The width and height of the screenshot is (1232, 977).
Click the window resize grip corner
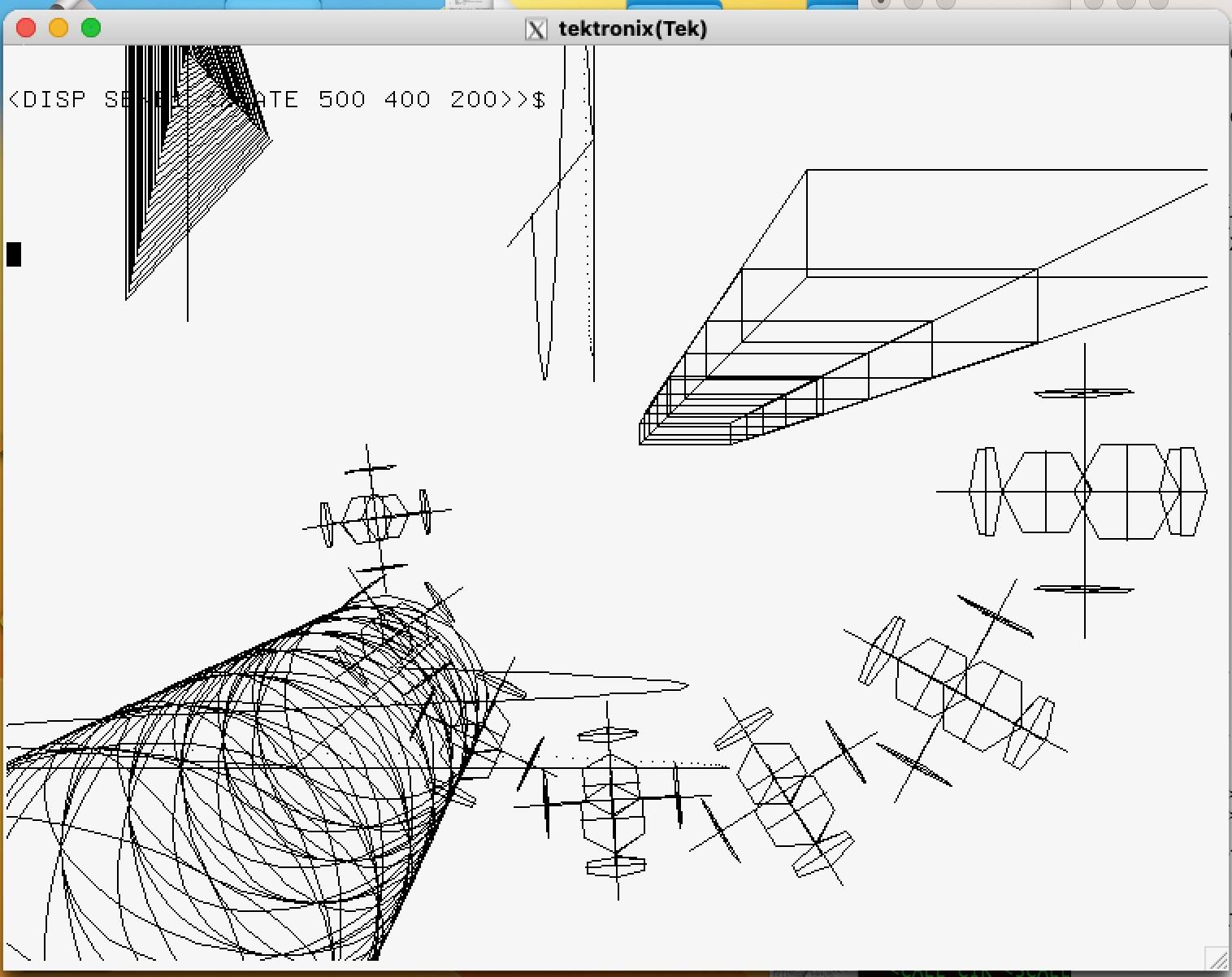[1216, 958]
